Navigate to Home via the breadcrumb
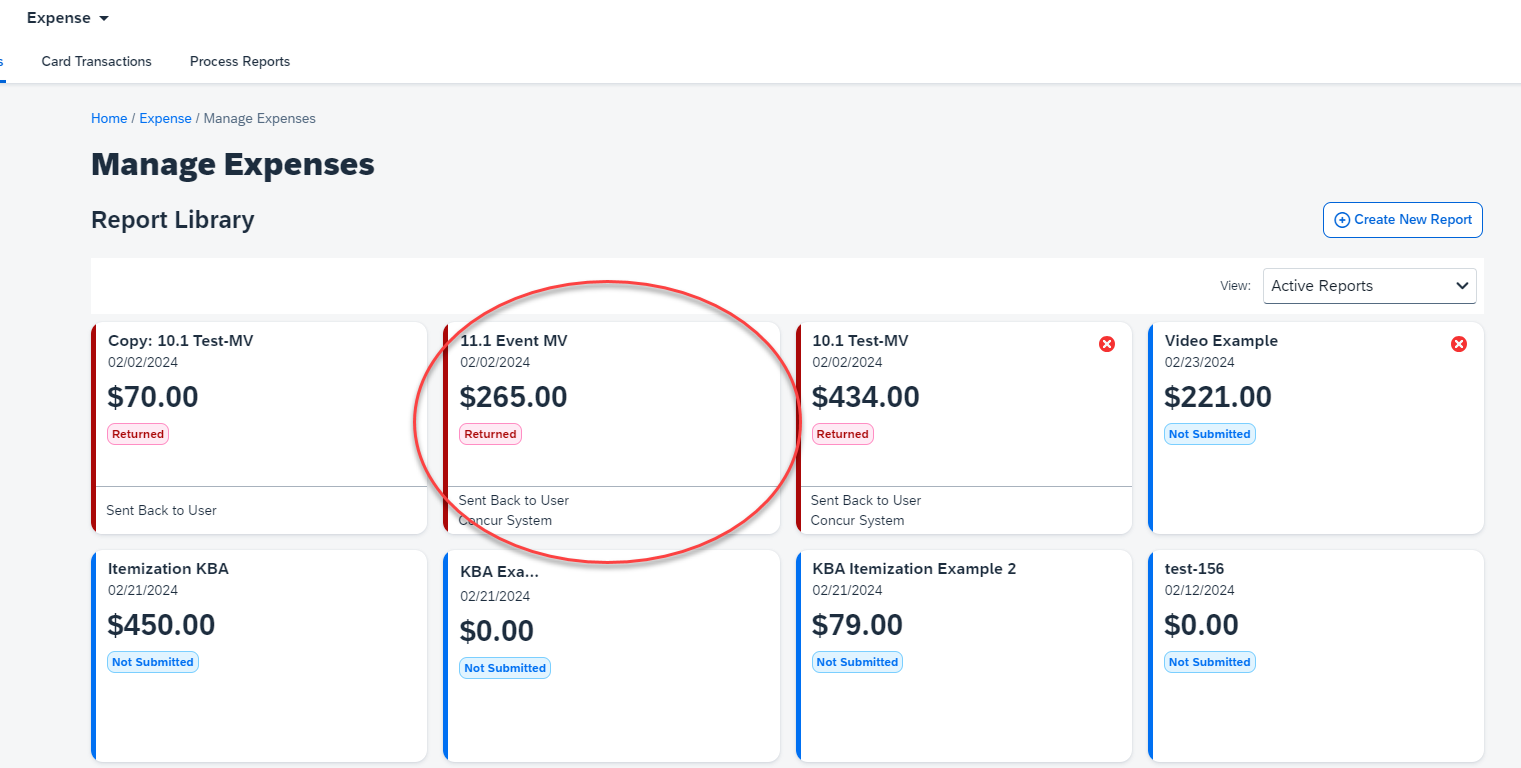Viewport: 1521px width, 768px height. tap(109, 118)
